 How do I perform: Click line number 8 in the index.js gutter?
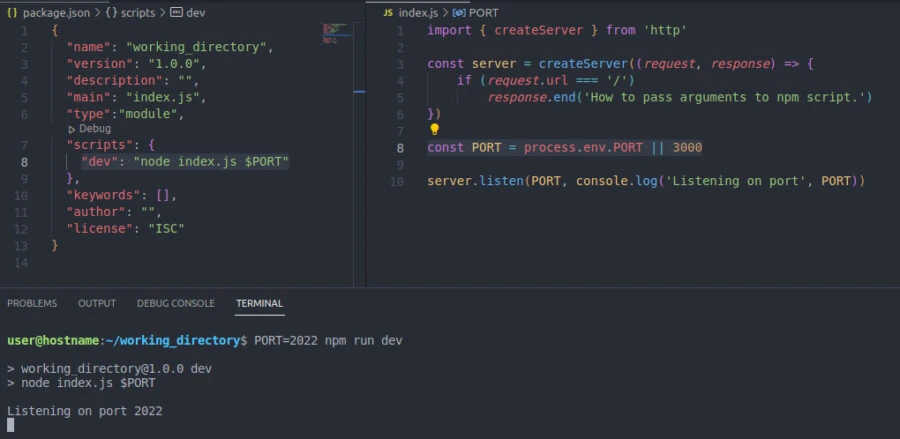coord(400,147)
